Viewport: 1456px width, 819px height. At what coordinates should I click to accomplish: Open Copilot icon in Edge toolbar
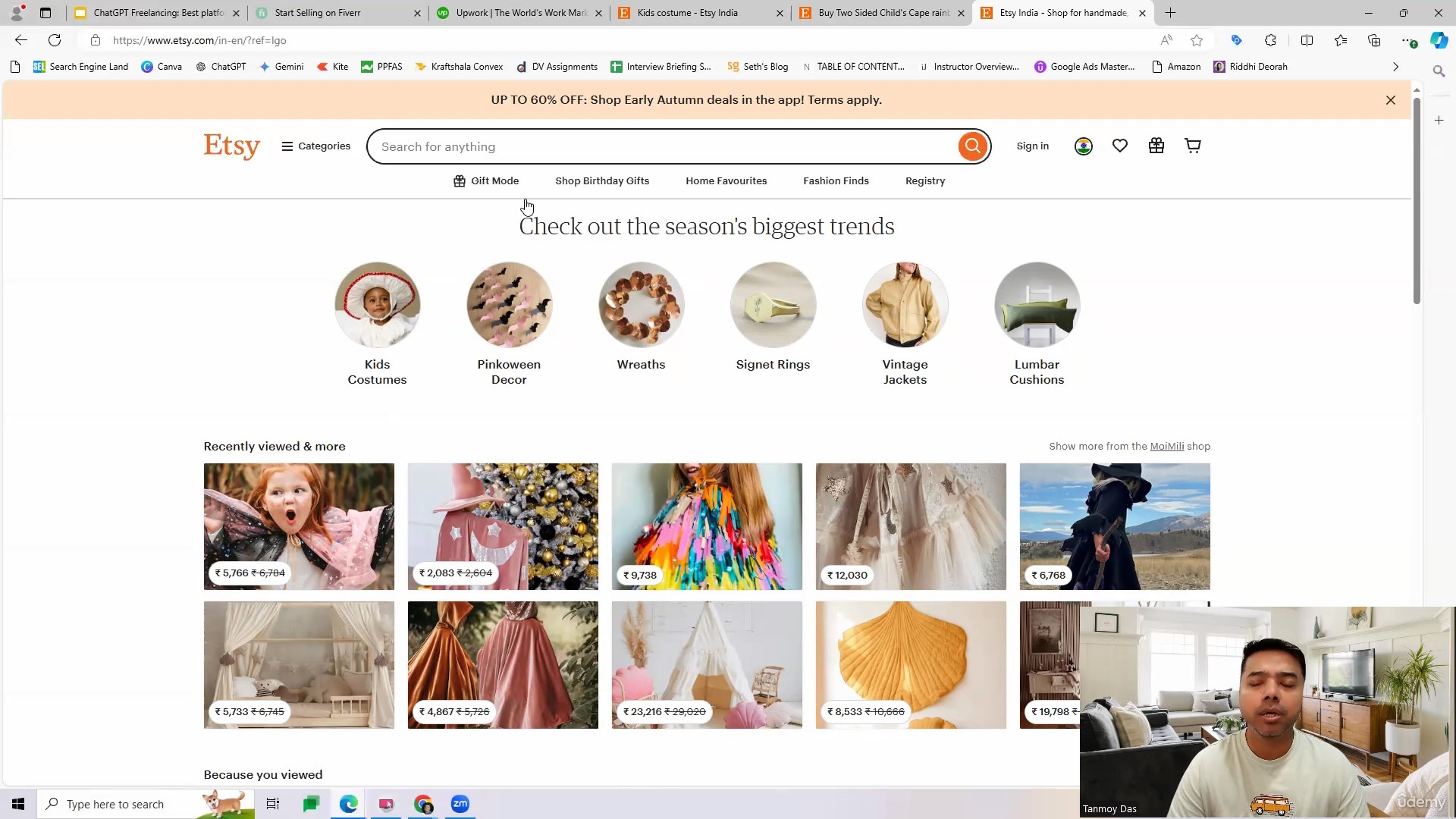pyautogui.click(x=1439, y=40)
